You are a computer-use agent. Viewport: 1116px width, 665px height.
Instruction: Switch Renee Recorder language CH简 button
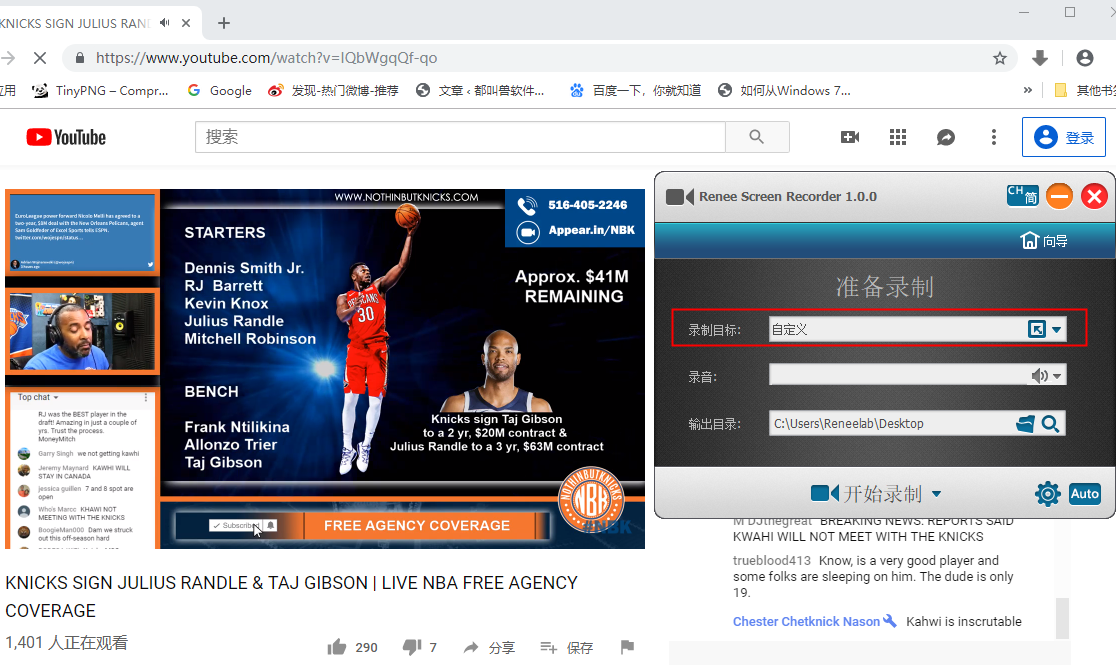[1022, 195]
